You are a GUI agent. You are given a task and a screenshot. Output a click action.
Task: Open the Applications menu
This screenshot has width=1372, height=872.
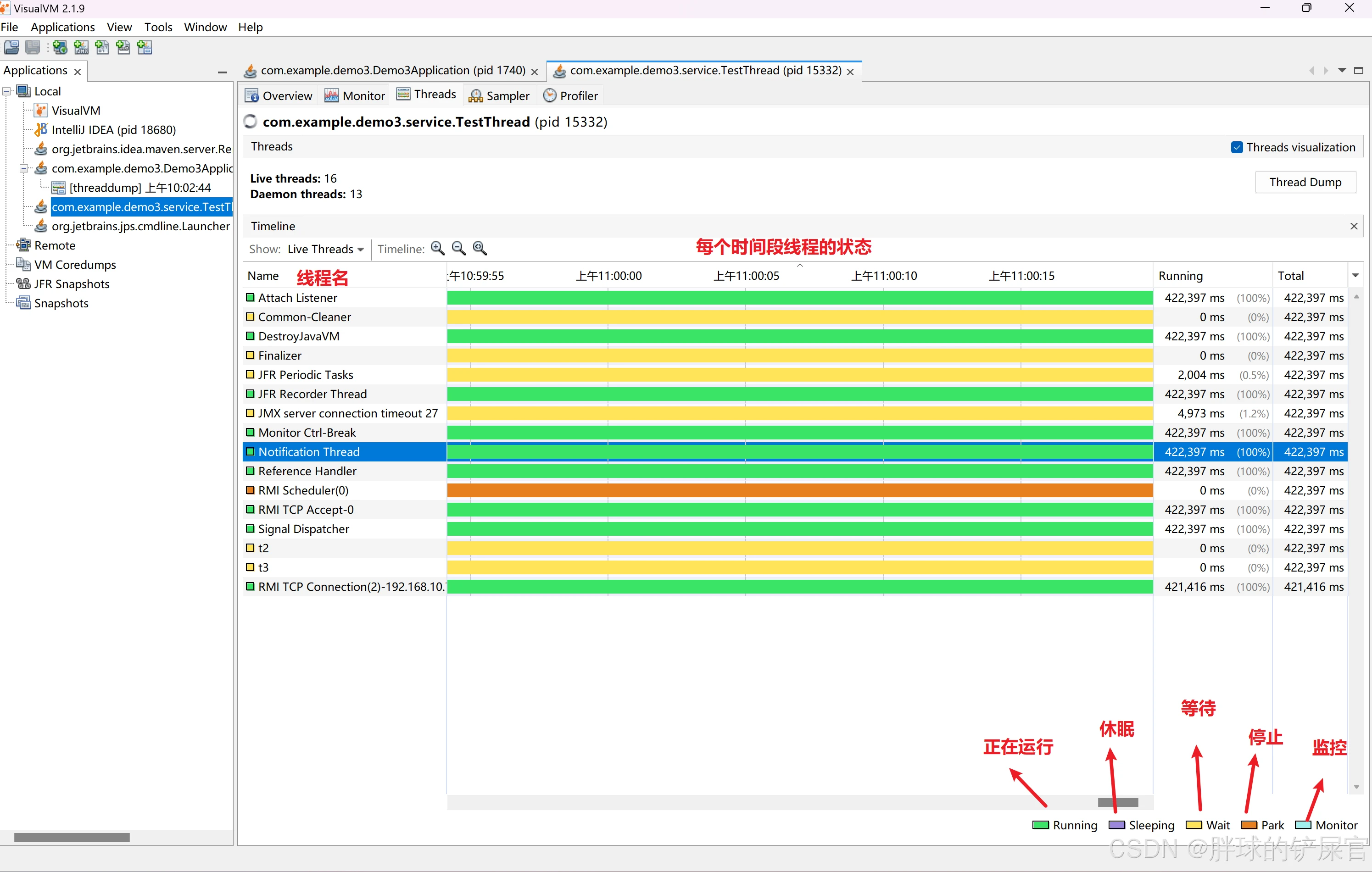63,28
